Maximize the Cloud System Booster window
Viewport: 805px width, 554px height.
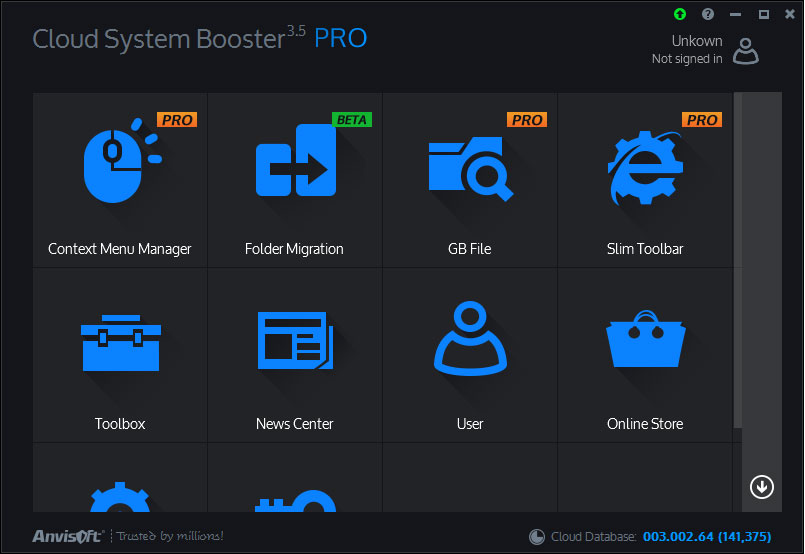pyautogui.click(x=763, y=14)
